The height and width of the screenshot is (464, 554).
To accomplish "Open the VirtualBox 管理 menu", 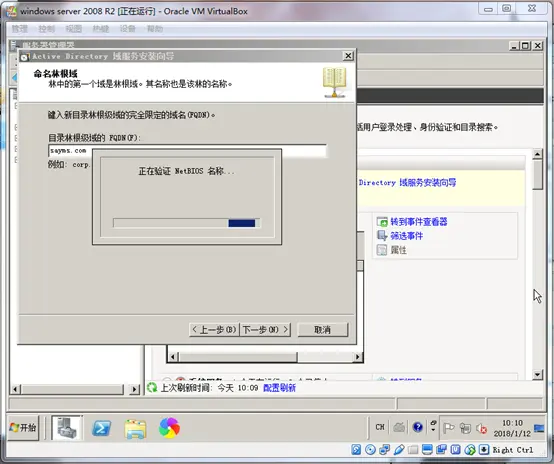I will (x=19, y=29).
